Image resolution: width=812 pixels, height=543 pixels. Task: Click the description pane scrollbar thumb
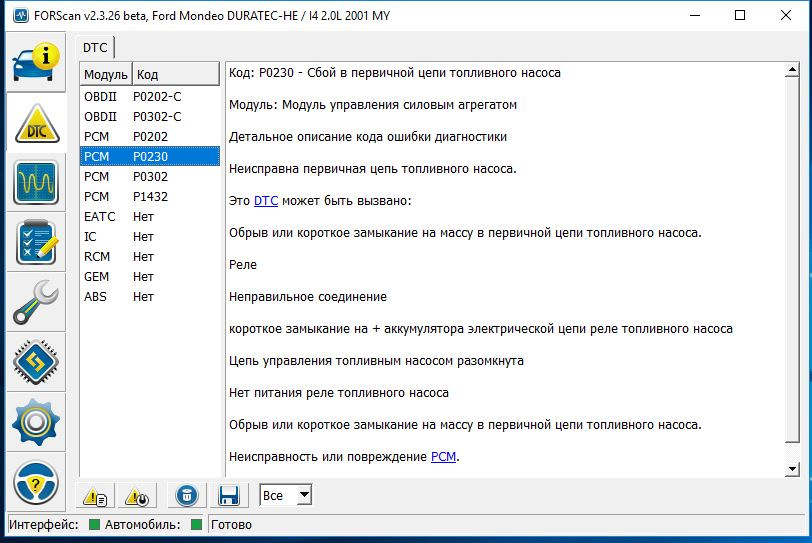(792, 260)
